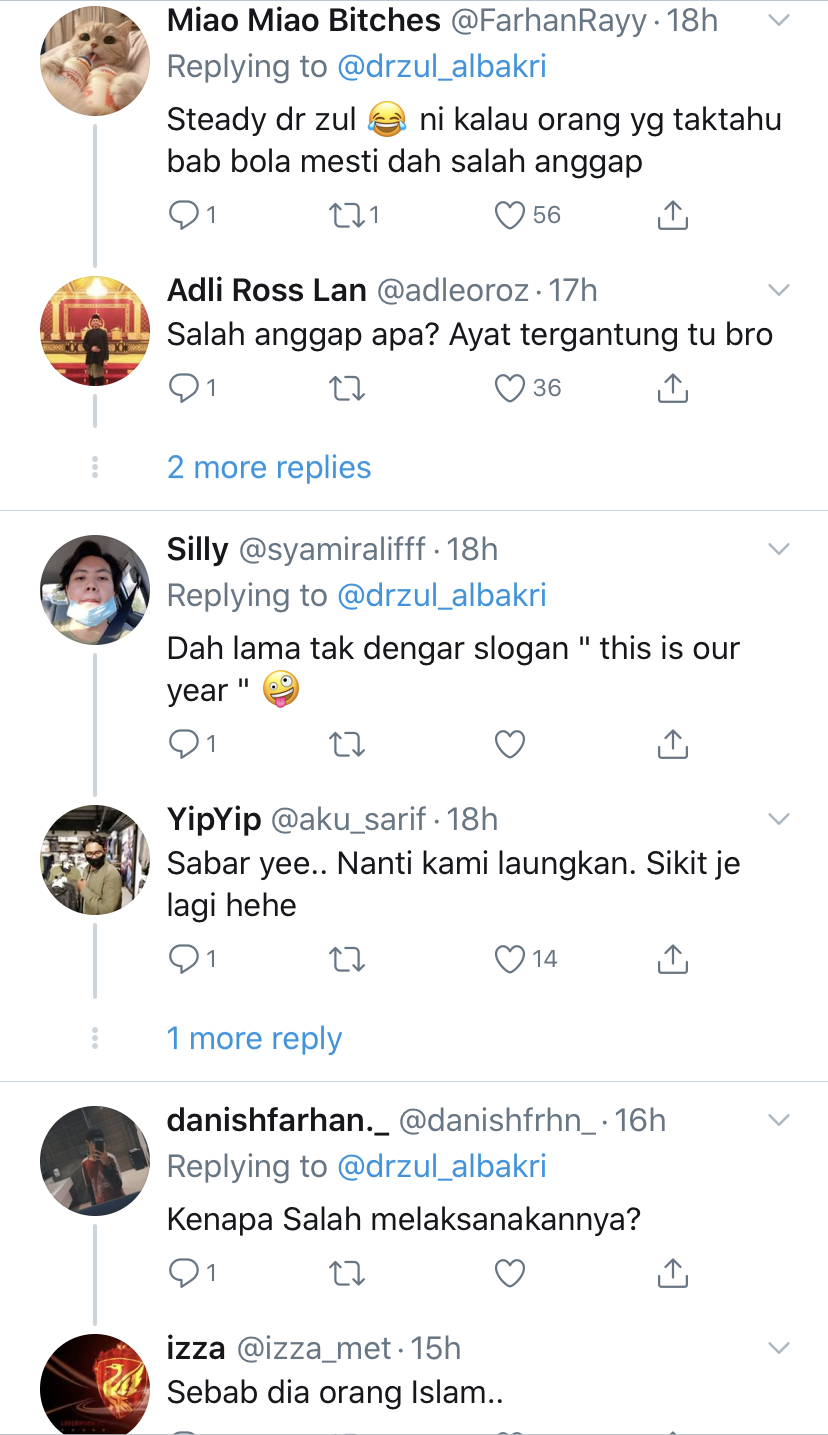Retweet Miao Miao Bitches' tweet
The height and width of the screenshot is (1435, 828).
coord(346,215)
